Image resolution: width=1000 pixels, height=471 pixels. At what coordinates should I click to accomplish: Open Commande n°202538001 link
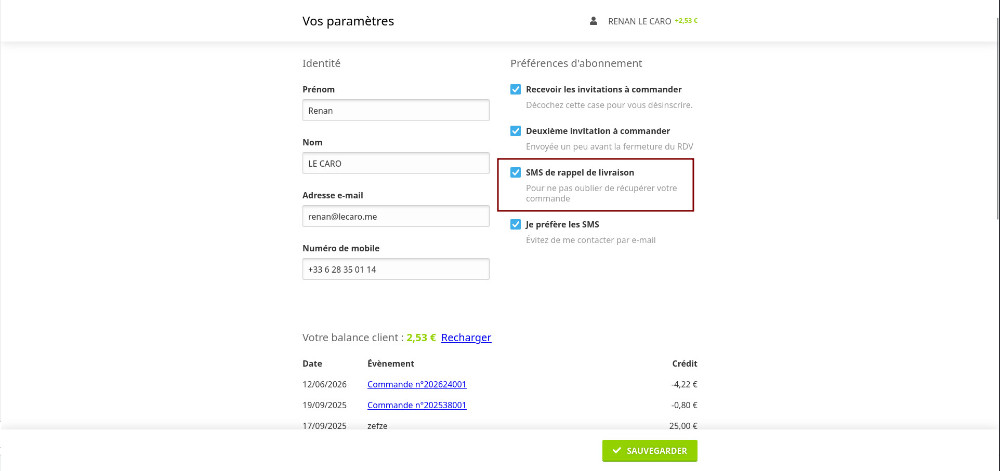[x=417, y=405]
